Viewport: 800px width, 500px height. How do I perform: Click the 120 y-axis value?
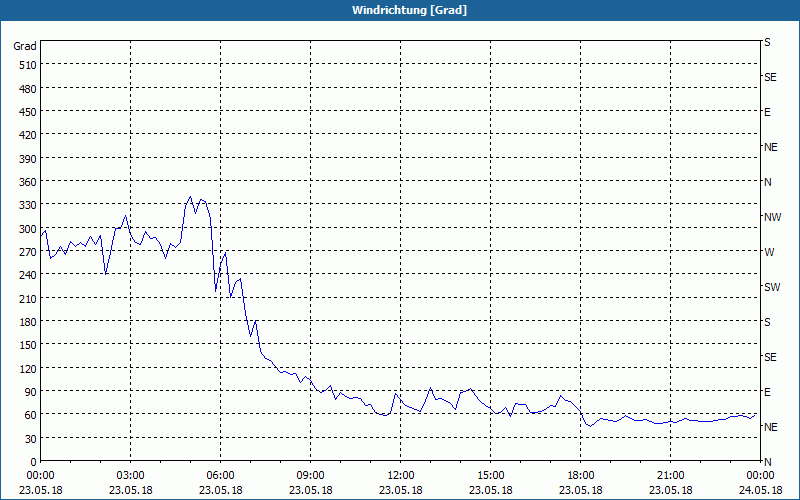[x=28, y=368]
